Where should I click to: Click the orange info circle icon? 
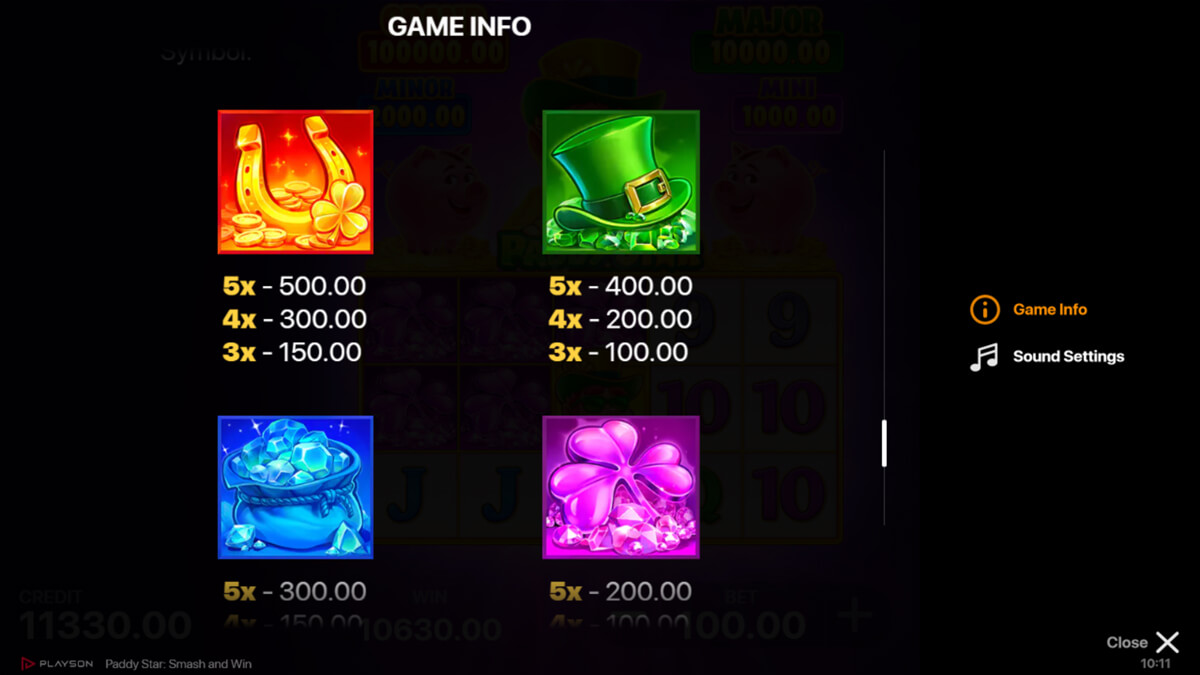(985, 309)
